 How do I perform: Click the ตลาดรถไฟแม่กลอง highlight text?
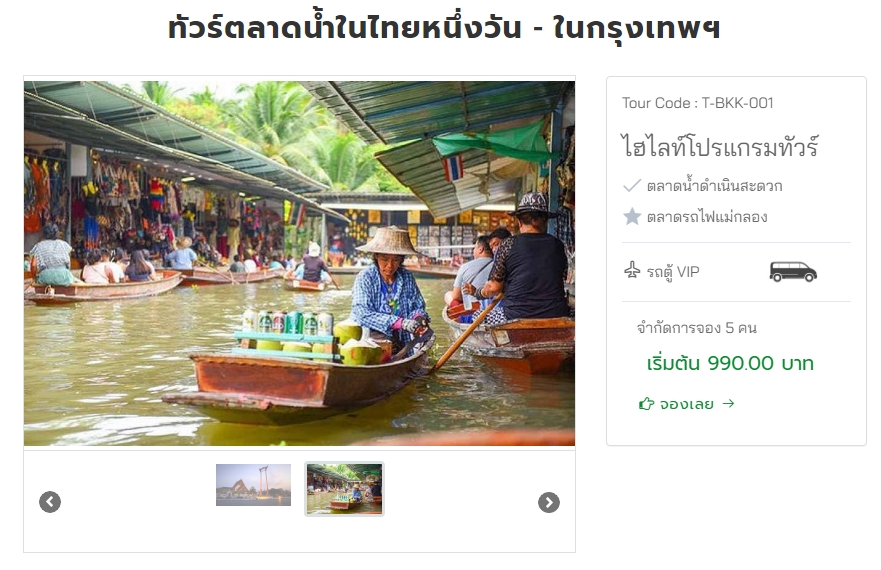pos(707,217)
